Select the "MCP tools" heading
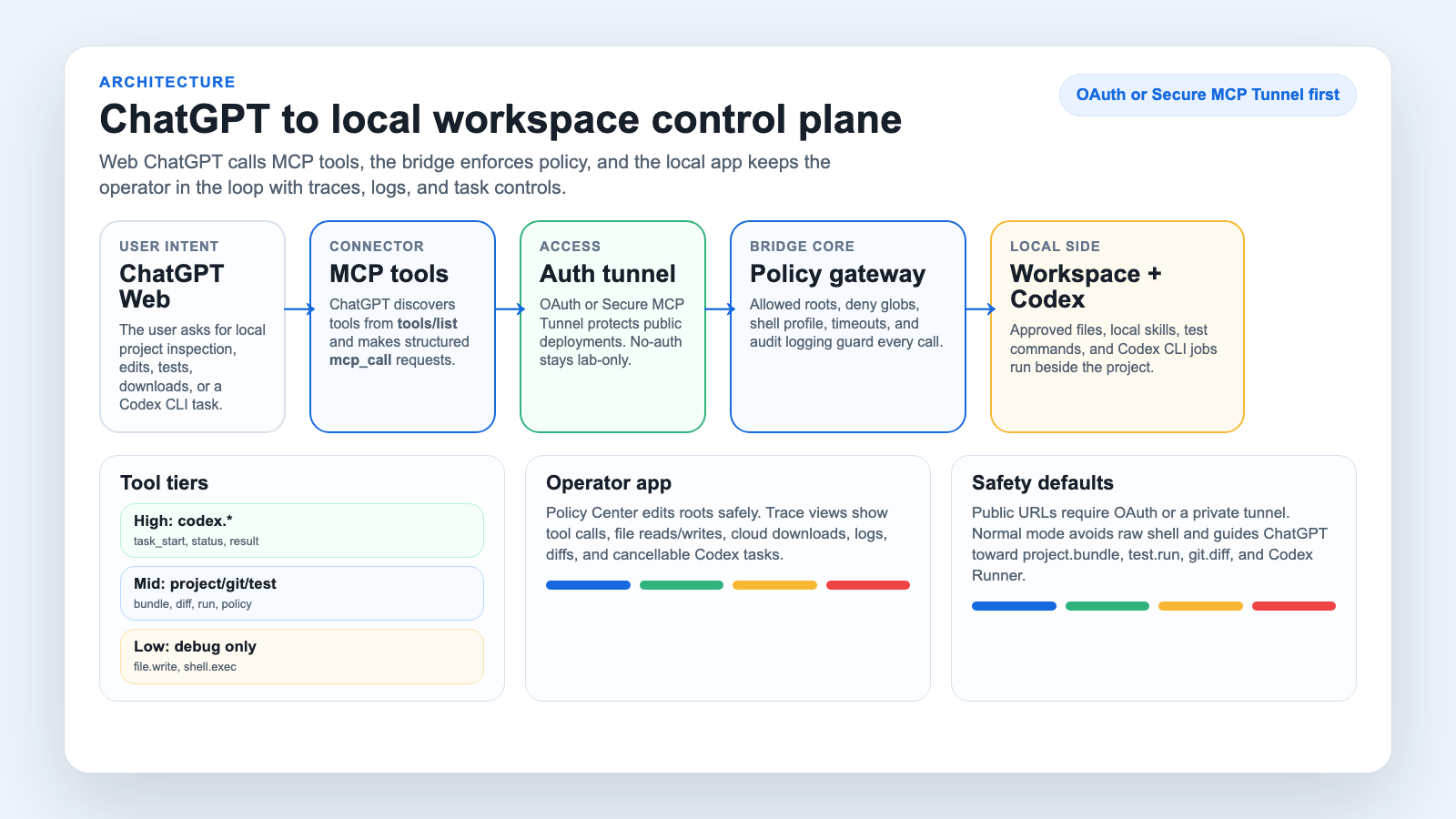The width and height of the screenshot is (1456, 819). pos(389,274)
